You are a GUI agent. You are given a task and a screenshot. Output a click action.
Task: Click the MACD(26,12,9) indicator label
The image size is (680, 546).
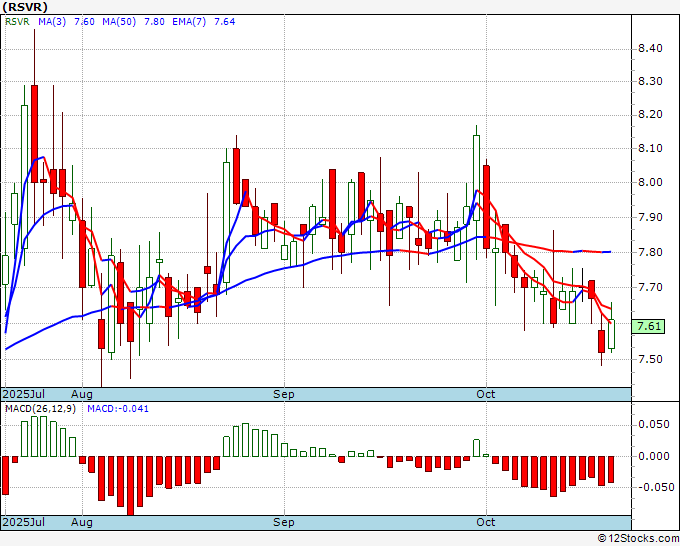pos(37,409)
